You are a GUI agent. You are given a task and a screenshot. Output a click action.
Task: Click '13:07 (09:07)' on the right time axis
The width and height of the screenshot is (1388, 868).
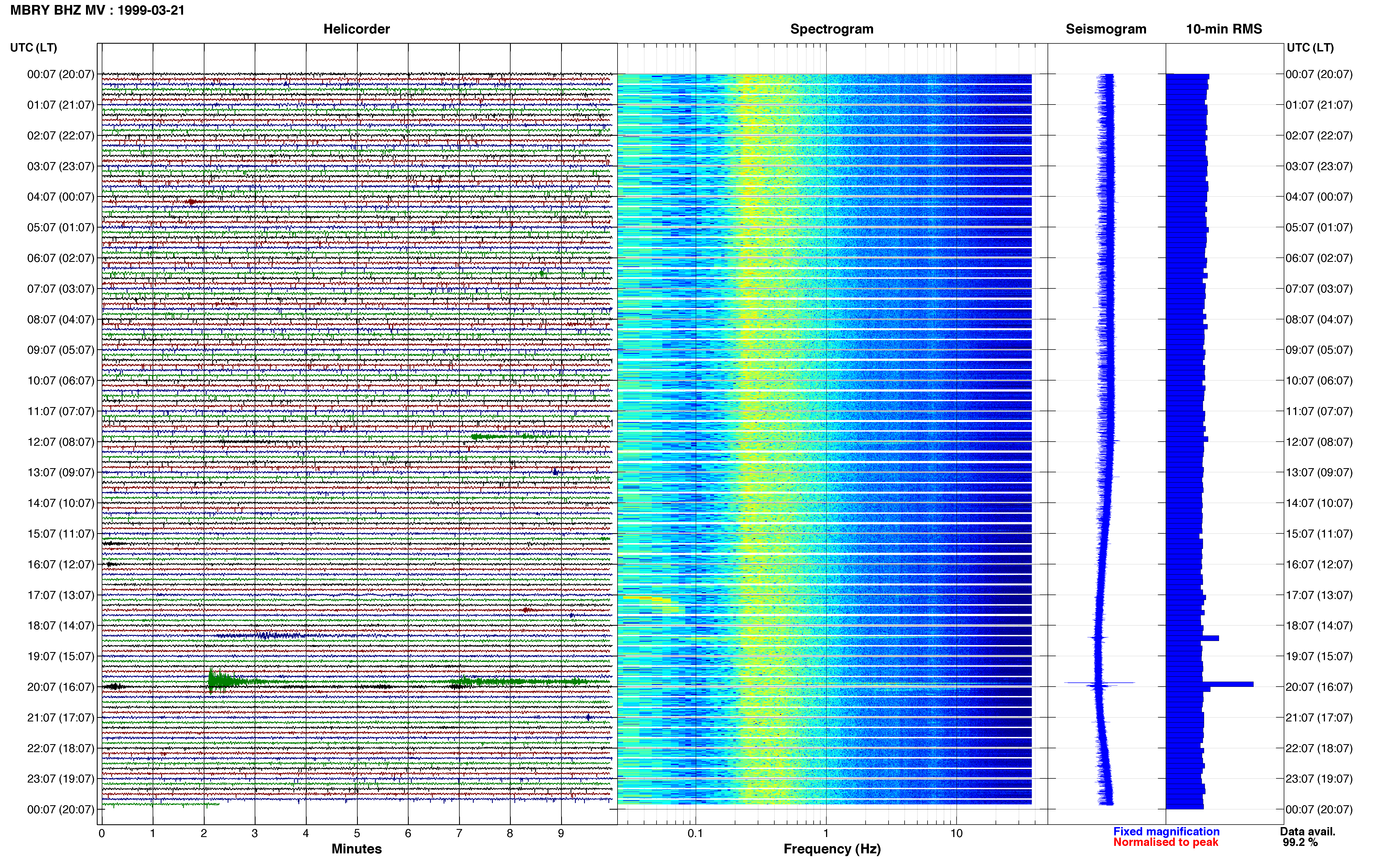(1319, 473)
